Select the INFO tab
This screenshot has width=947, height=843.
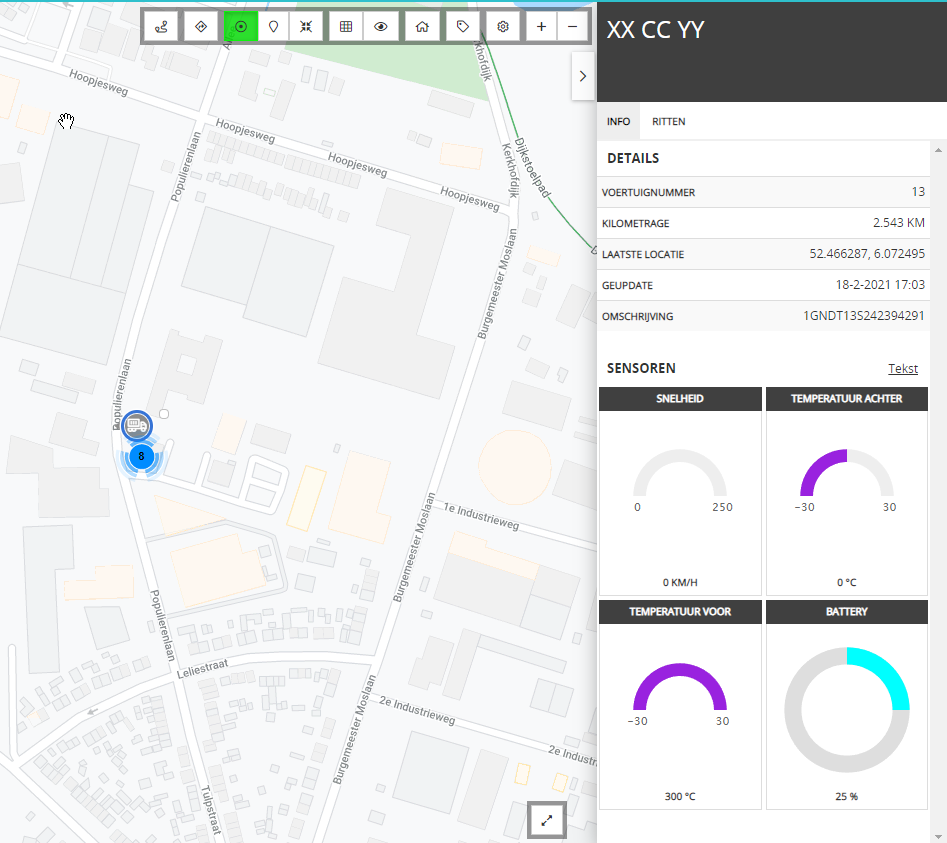[x=618, y=121]
